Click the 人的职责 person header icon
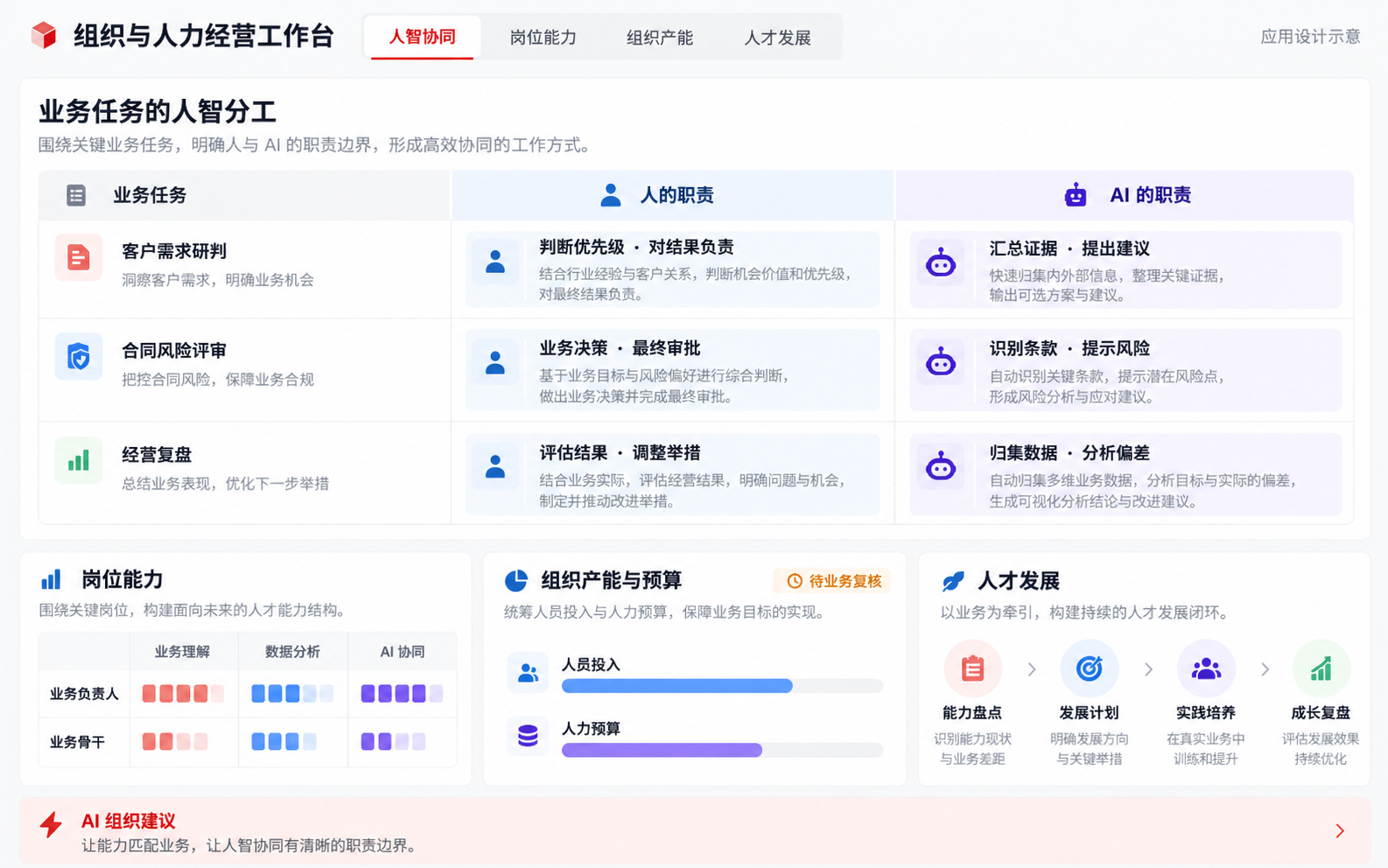Viewport: 1388px width, 868px height. (611, 195)
